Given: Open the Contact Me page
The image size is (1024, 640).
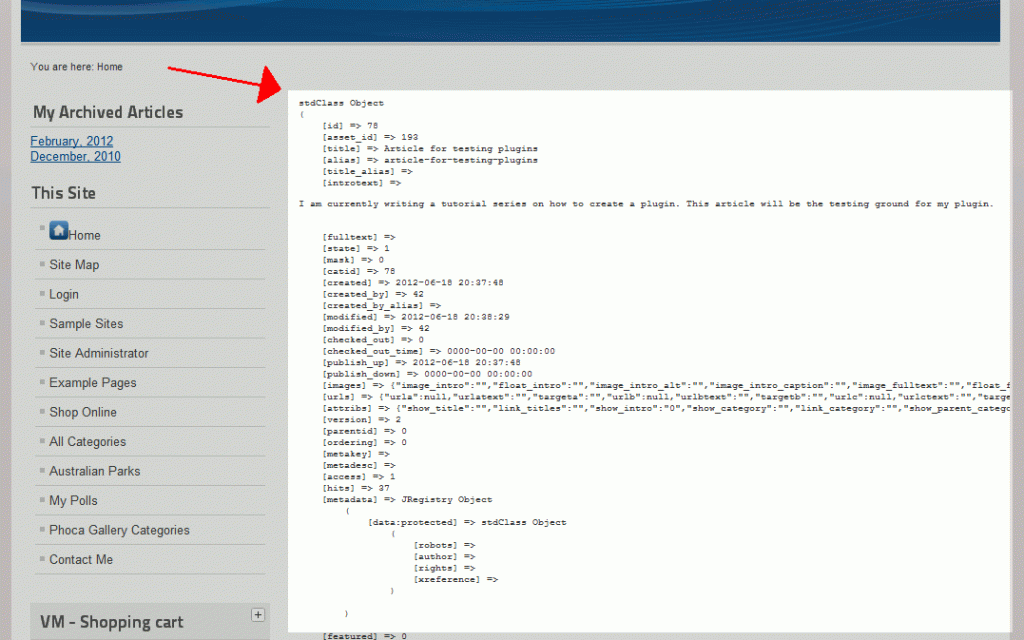Looking at the screenshot, I should click(x=81, y=560).
